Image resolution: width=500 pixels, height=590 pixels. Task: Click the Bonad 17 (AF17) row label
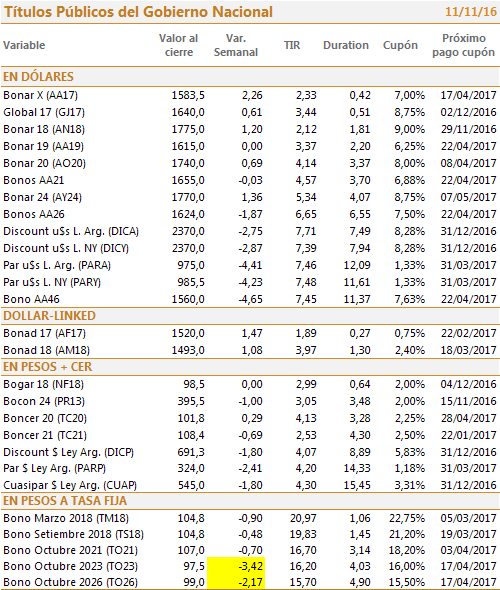[x=44, y=333]
